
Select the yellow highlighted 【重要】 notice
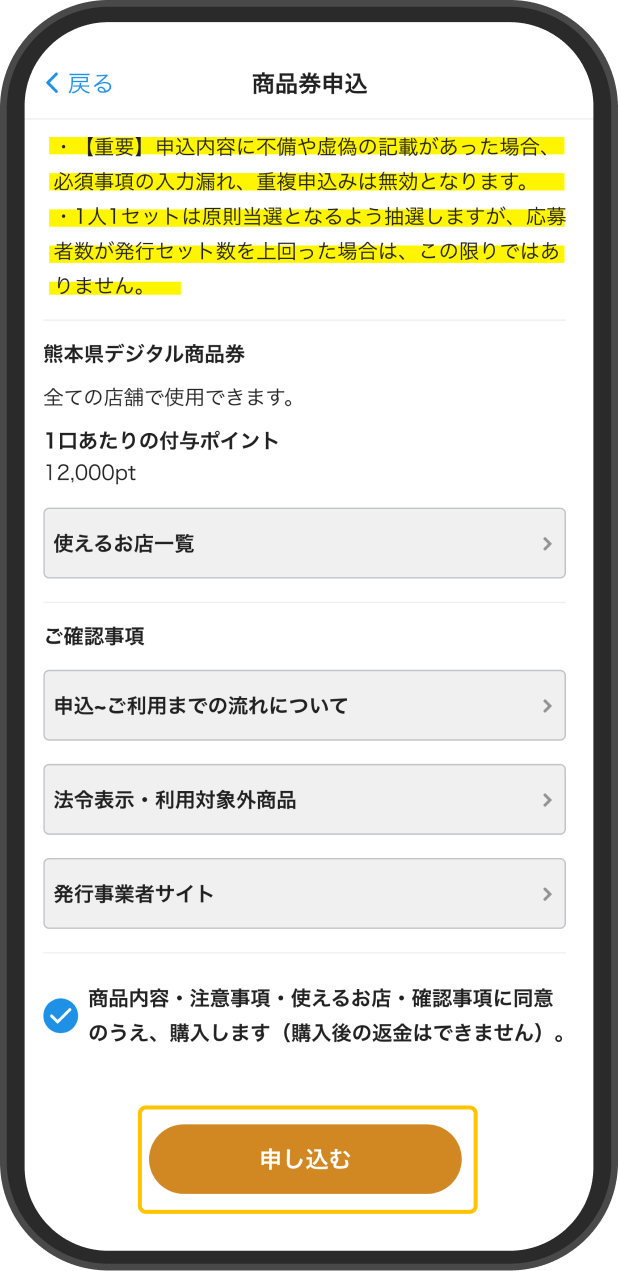click(x=307, y=217)
